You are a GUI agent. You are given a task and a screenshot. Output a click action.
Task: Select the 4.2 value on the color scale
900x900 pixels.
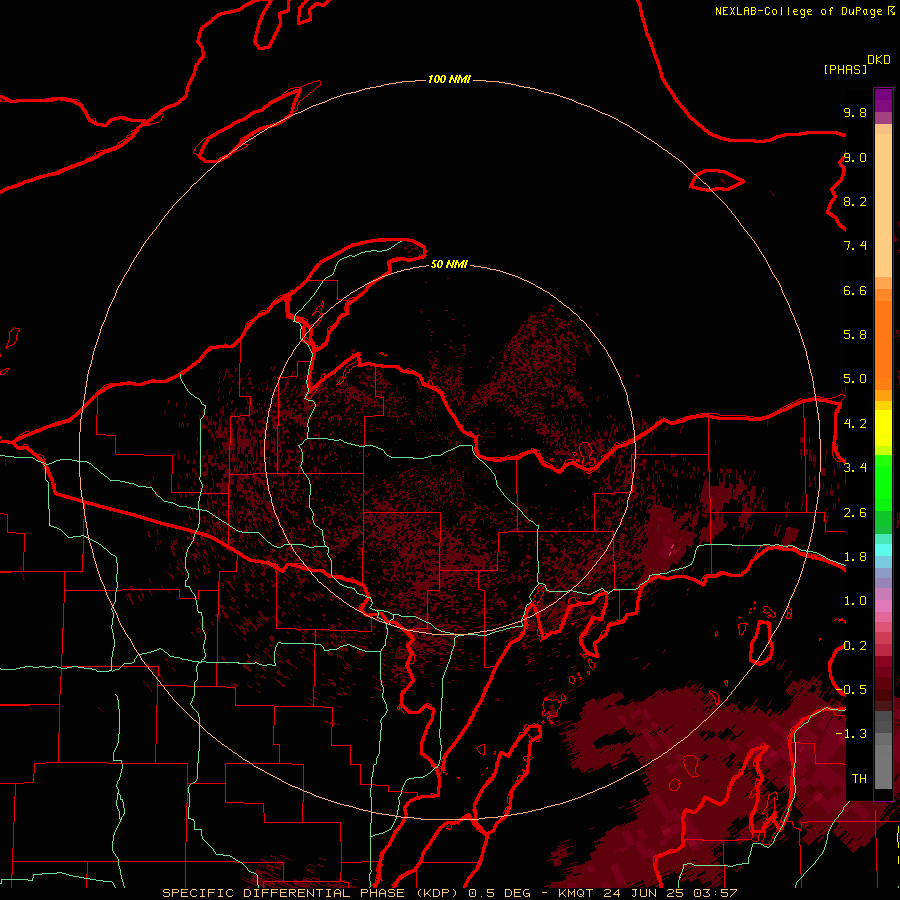[855, 424]
